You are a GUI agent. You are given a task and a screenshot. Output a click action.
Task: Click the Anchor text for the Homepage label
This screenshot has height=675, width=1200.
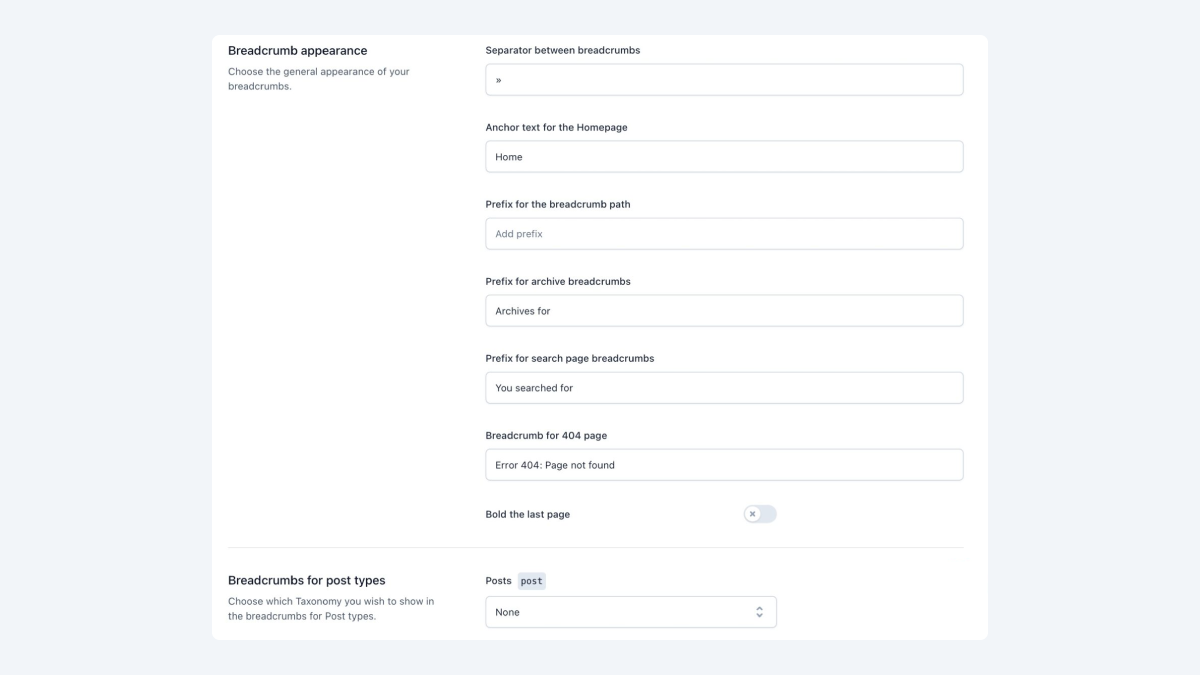click(556, 127)
